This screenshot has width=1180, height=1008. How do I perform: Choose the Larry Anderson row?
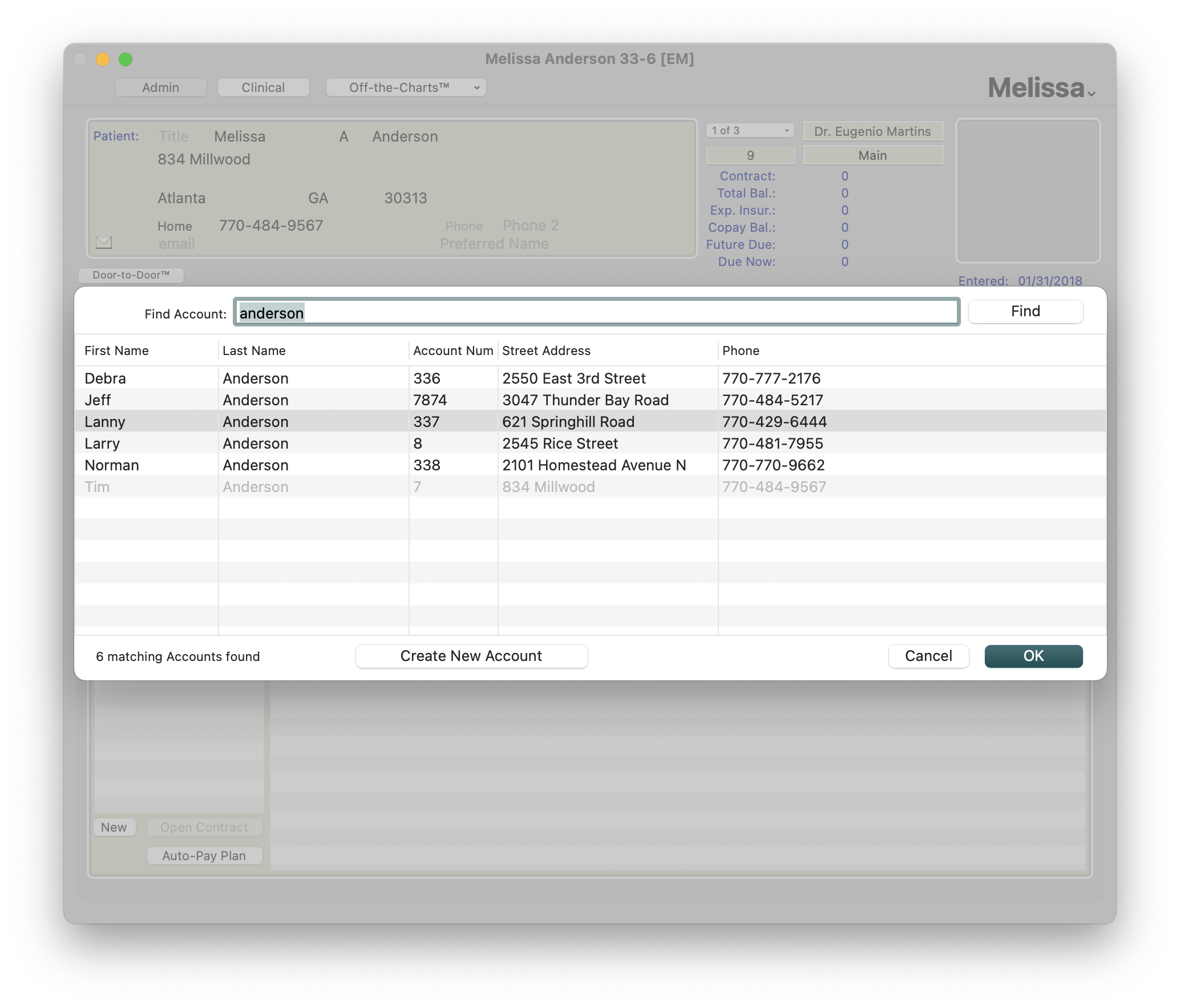(365, 443)
